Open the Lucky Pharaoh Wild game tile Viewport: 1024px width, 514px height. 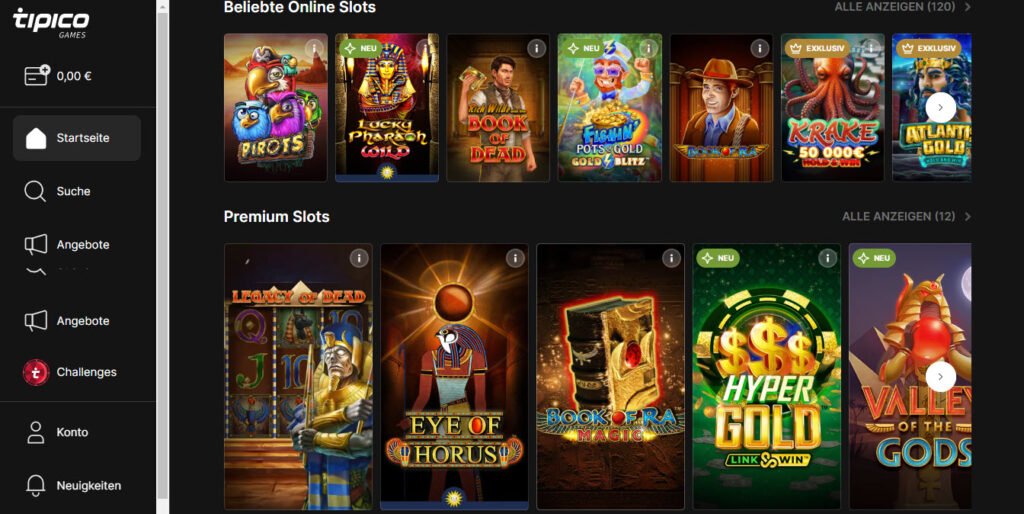(387, 108)
